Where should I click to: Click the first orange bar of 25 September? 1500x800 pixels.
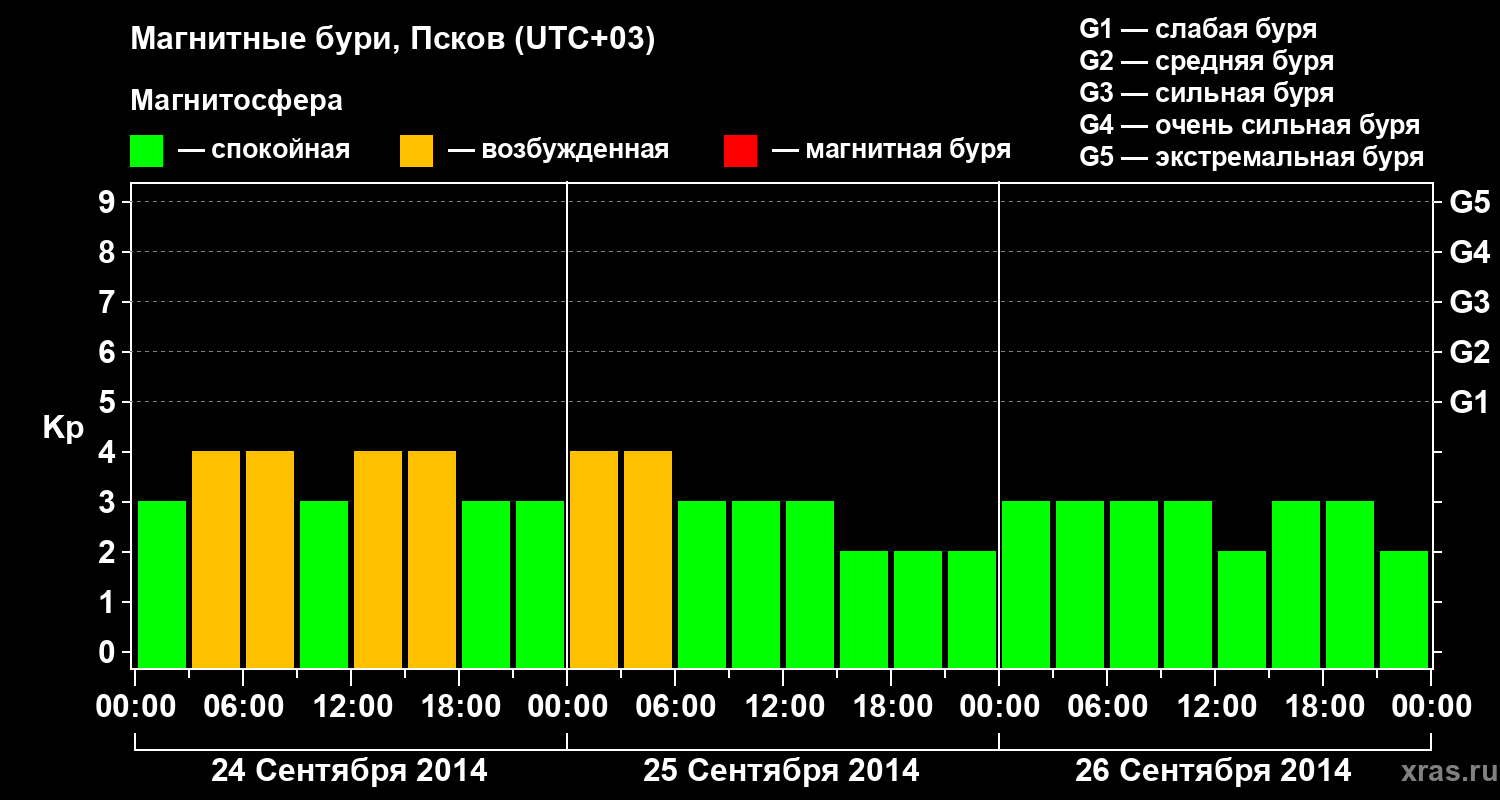click(x=594, y=559)
